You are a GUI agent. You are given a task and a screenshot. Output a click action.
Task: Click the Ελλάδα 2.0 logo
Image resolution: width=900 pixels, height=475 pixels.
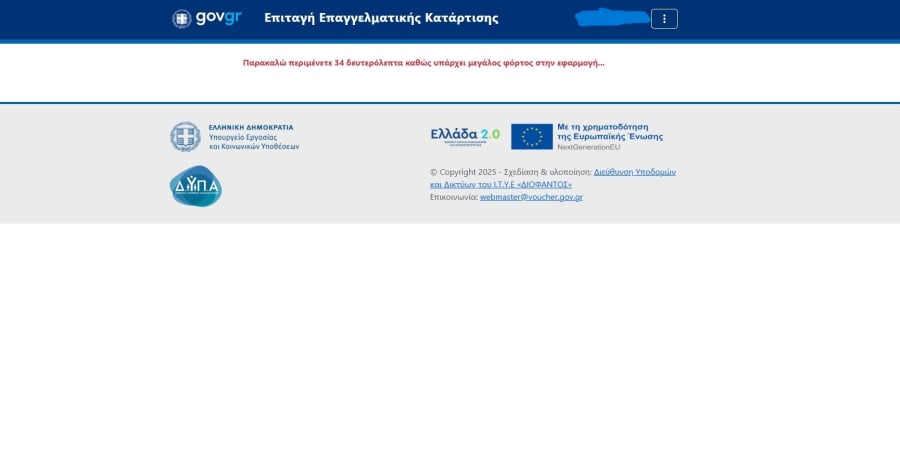(x=465, y=136)
